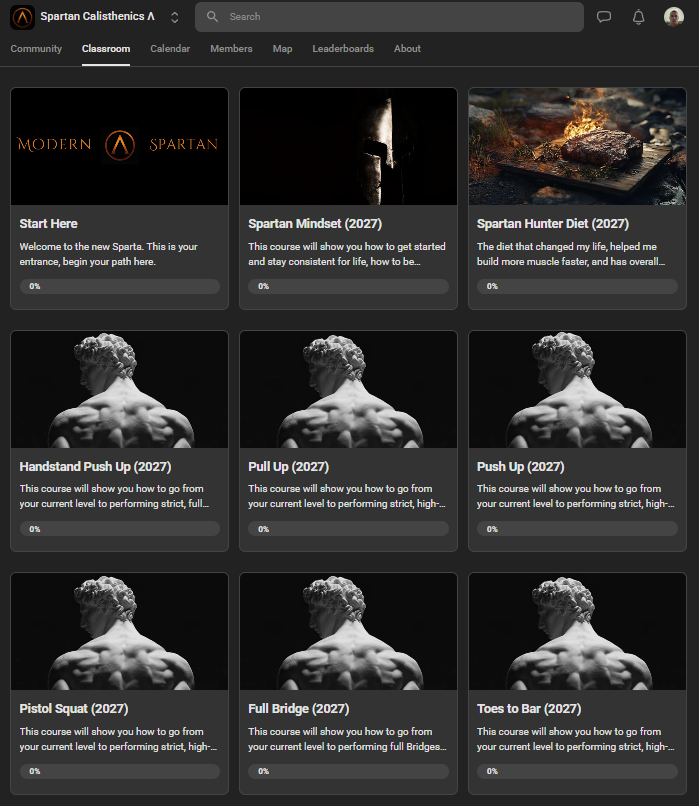The image size is (699, 806).
Task: Click the Push Up progress bar
Action: coord(577,529)
